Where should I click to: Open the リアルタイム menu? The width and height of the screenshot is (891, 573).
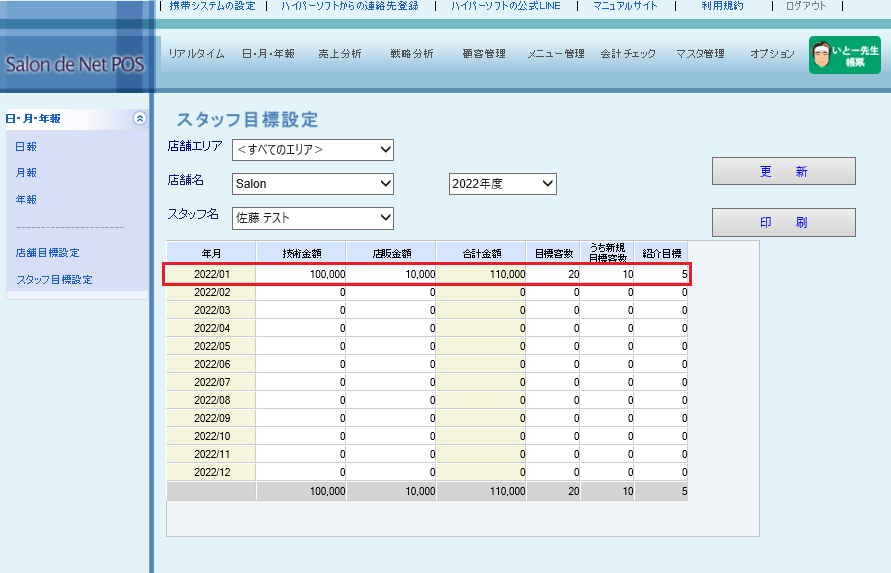196,54
